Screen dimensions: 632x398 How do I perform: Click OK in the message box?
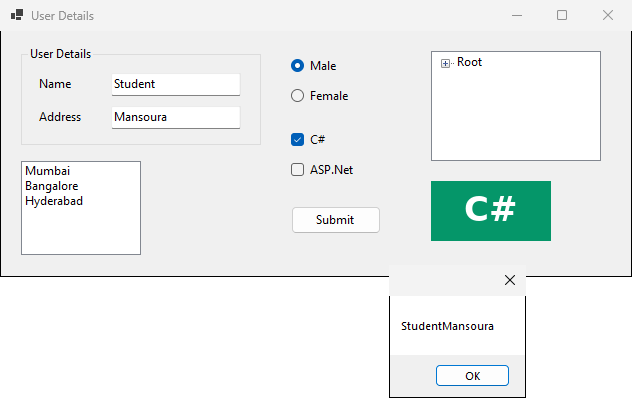point(472,376)
